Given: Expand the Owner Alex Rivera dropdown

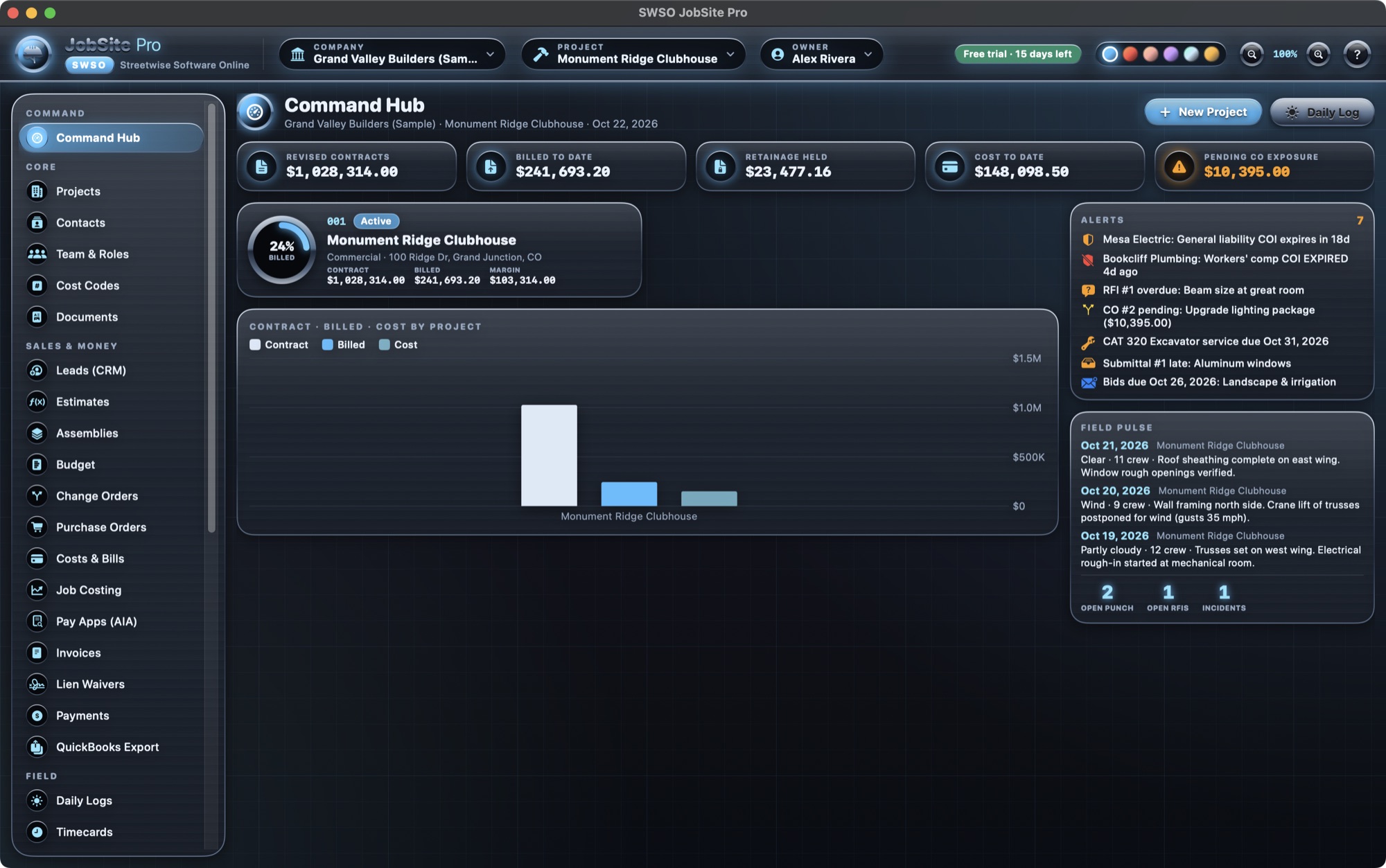Looking at the screenshot, I should coord(822,54).
